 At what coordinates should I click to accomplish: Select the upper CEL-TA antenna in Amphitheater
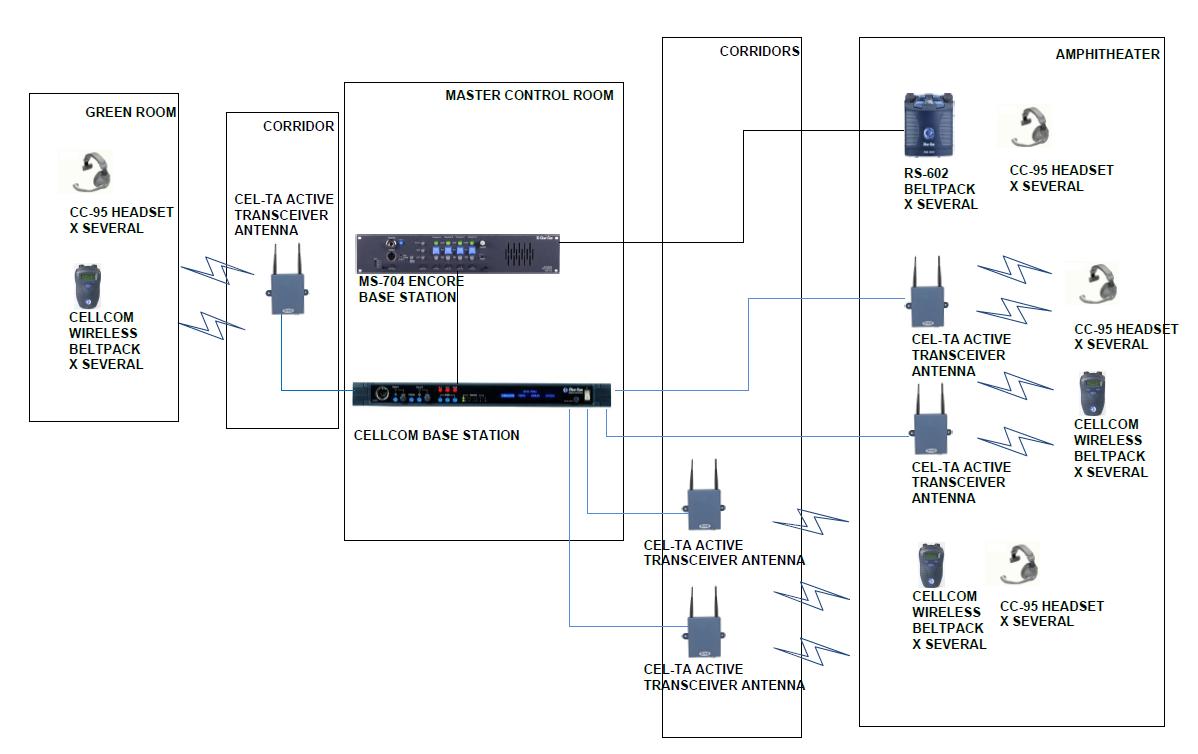927,292
